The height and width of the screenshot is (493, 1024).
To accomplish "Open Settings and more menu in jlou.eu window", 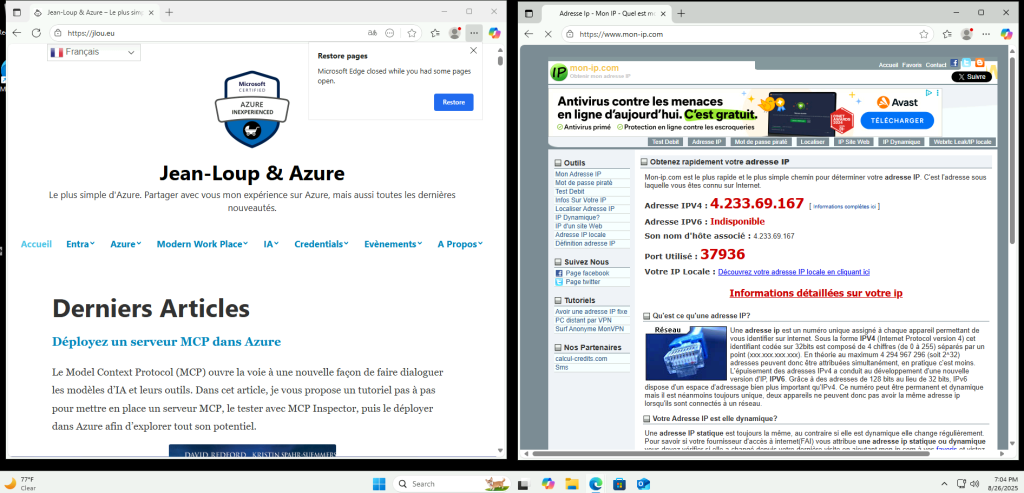I will point(475,33).
